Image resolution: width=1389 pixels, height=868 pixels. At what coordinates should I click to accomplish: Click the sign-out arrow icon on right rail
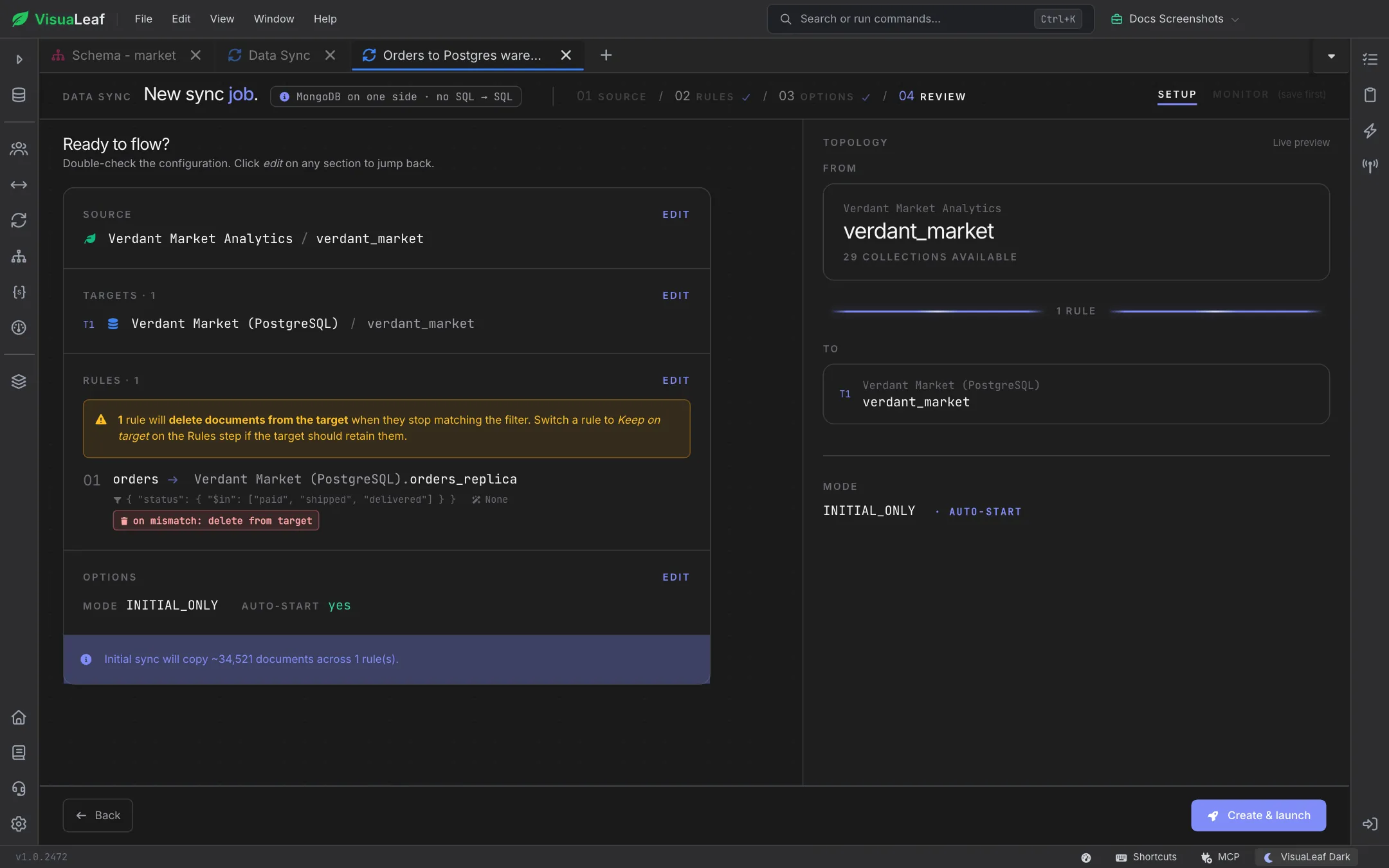[x=1370, y=824]
